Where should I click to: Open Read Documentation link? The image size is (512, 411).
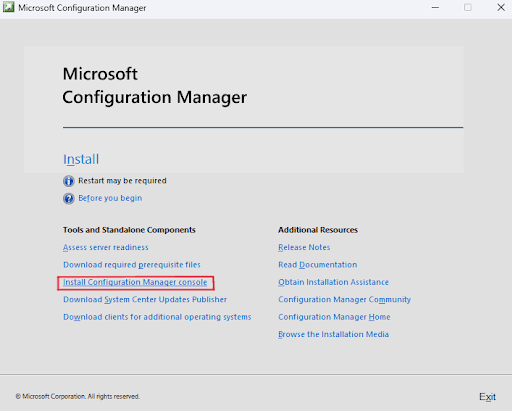[x=318, y=265]
